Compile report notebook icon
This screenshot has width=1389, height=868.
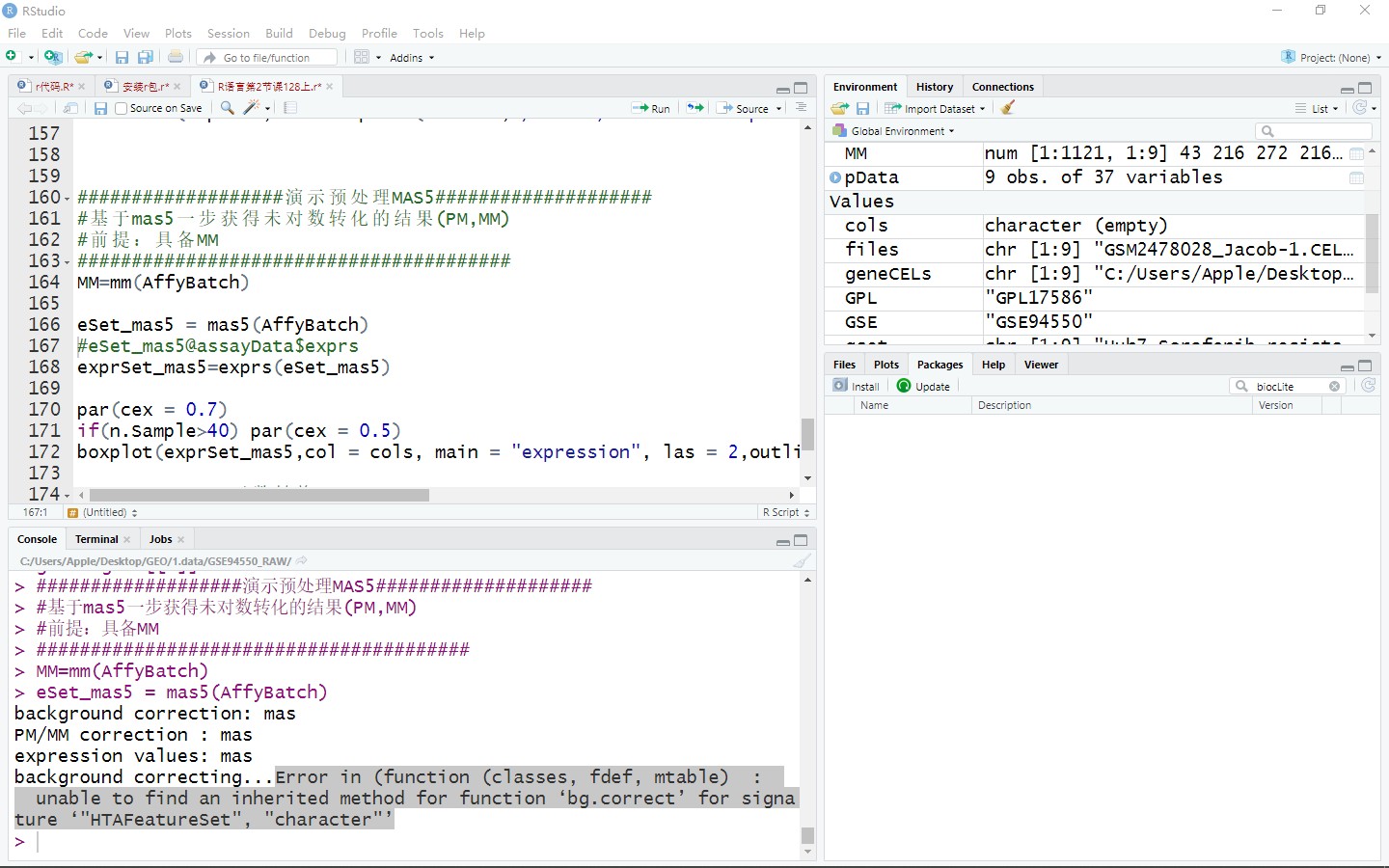click(290, 108)
